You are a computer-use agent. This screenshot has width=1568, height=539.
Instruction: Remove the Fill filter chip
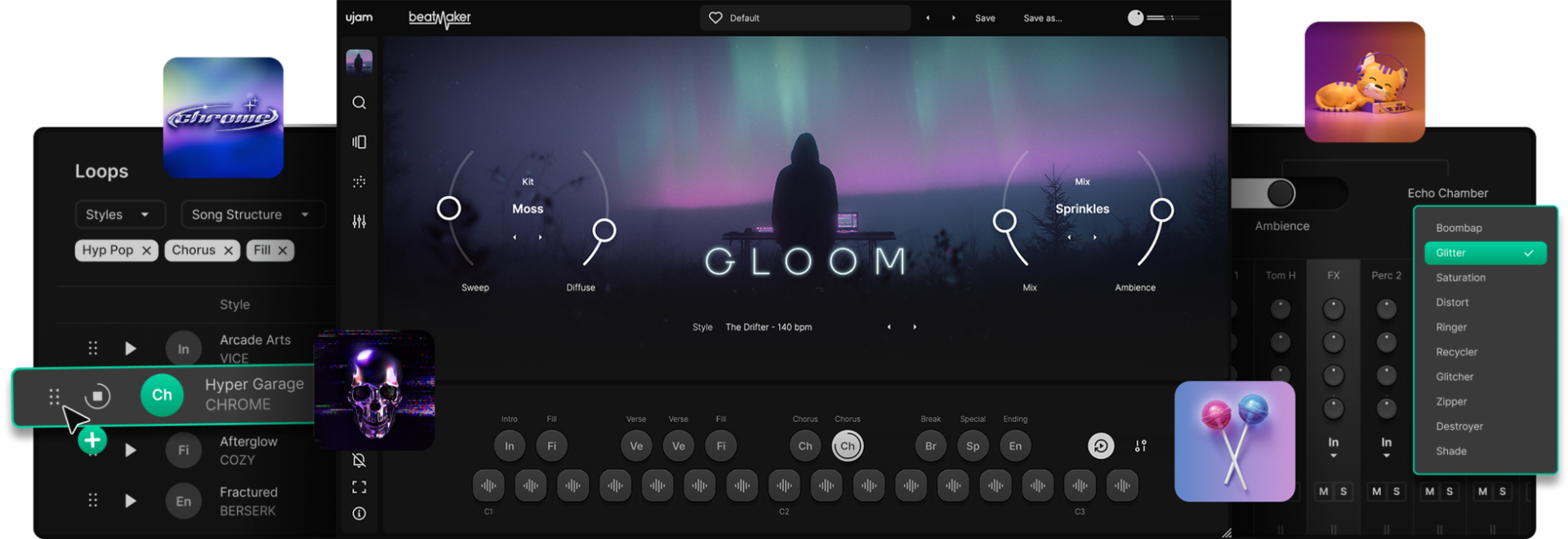283,251
